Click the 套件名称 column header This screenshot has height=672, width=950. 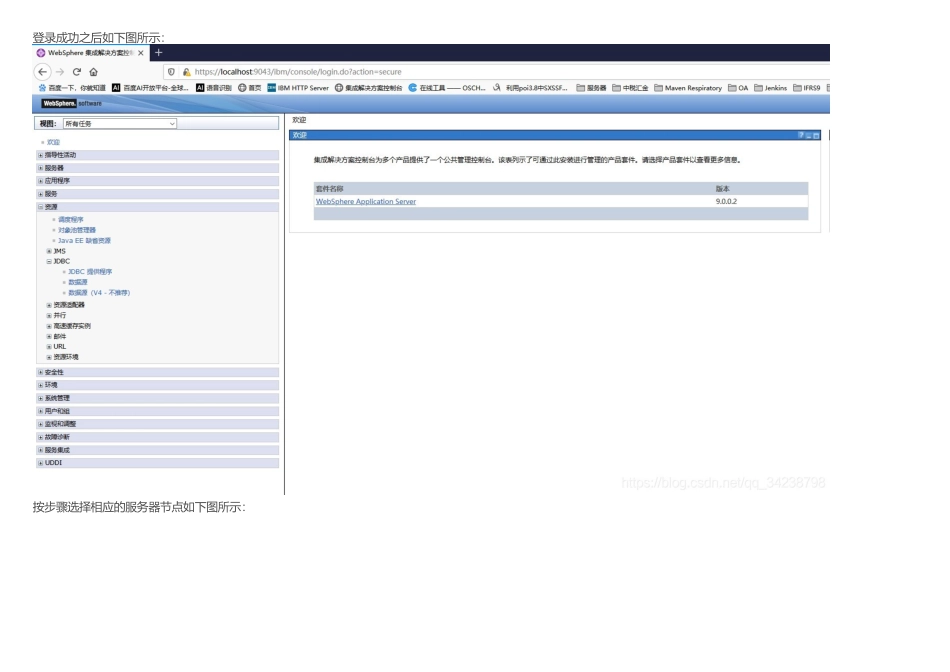tap(330, 188)
